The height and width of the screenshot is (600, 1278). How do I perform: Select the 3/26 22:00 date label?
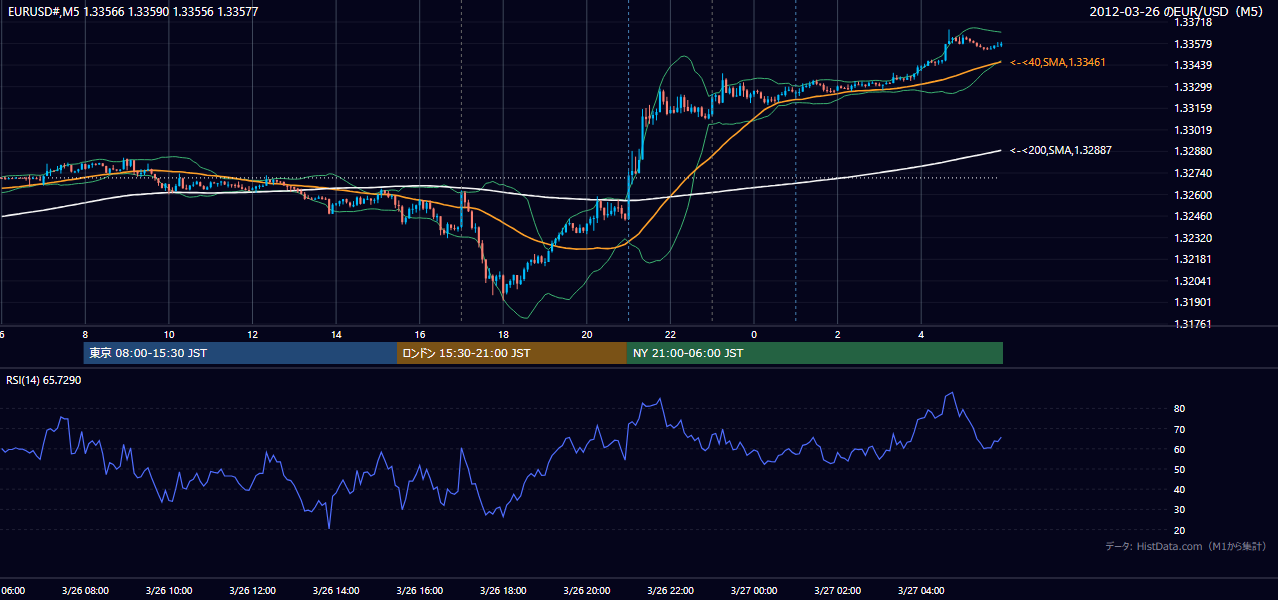coord(670,590)
